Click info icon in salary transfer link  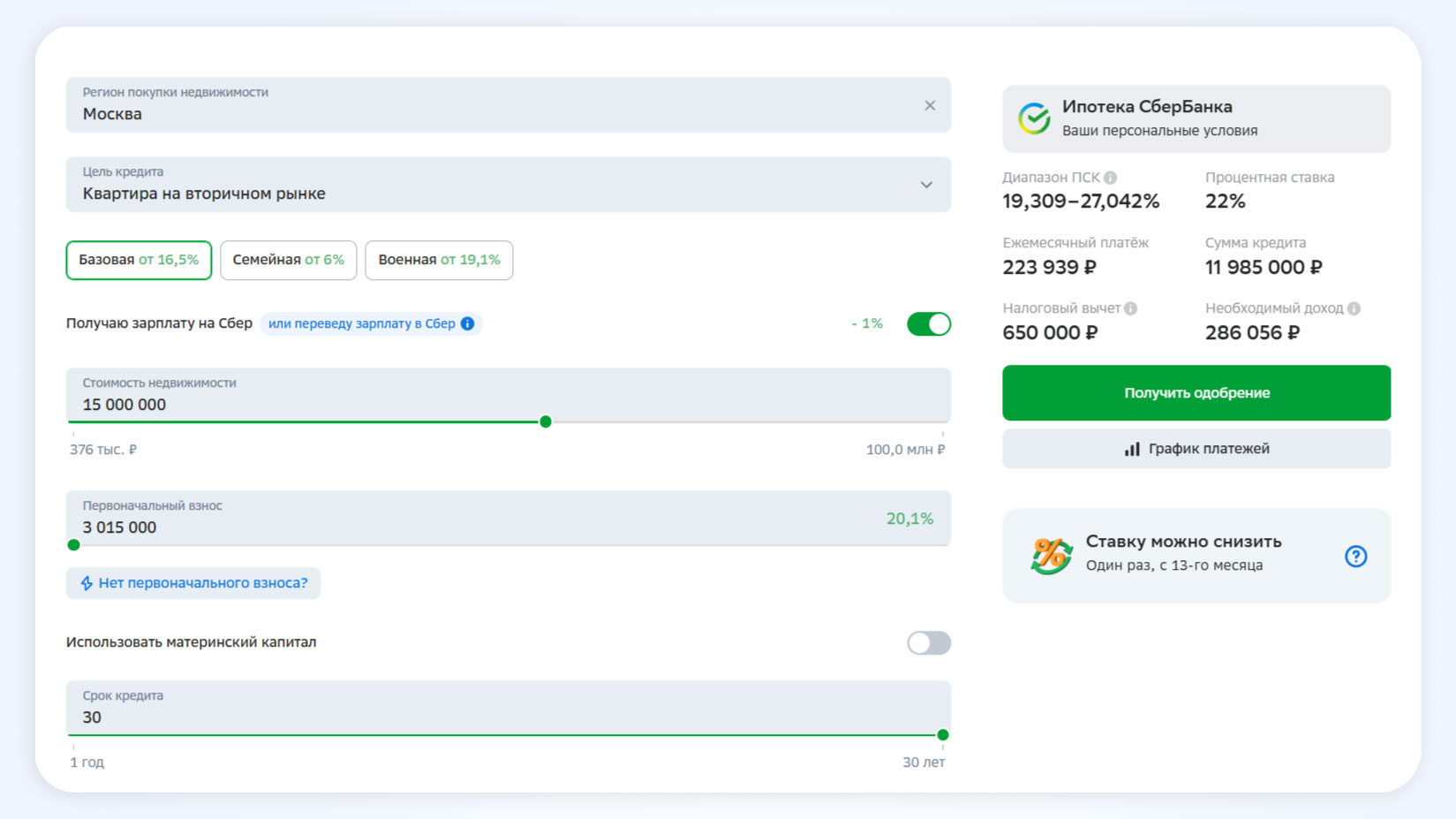[x=468, y=323]
